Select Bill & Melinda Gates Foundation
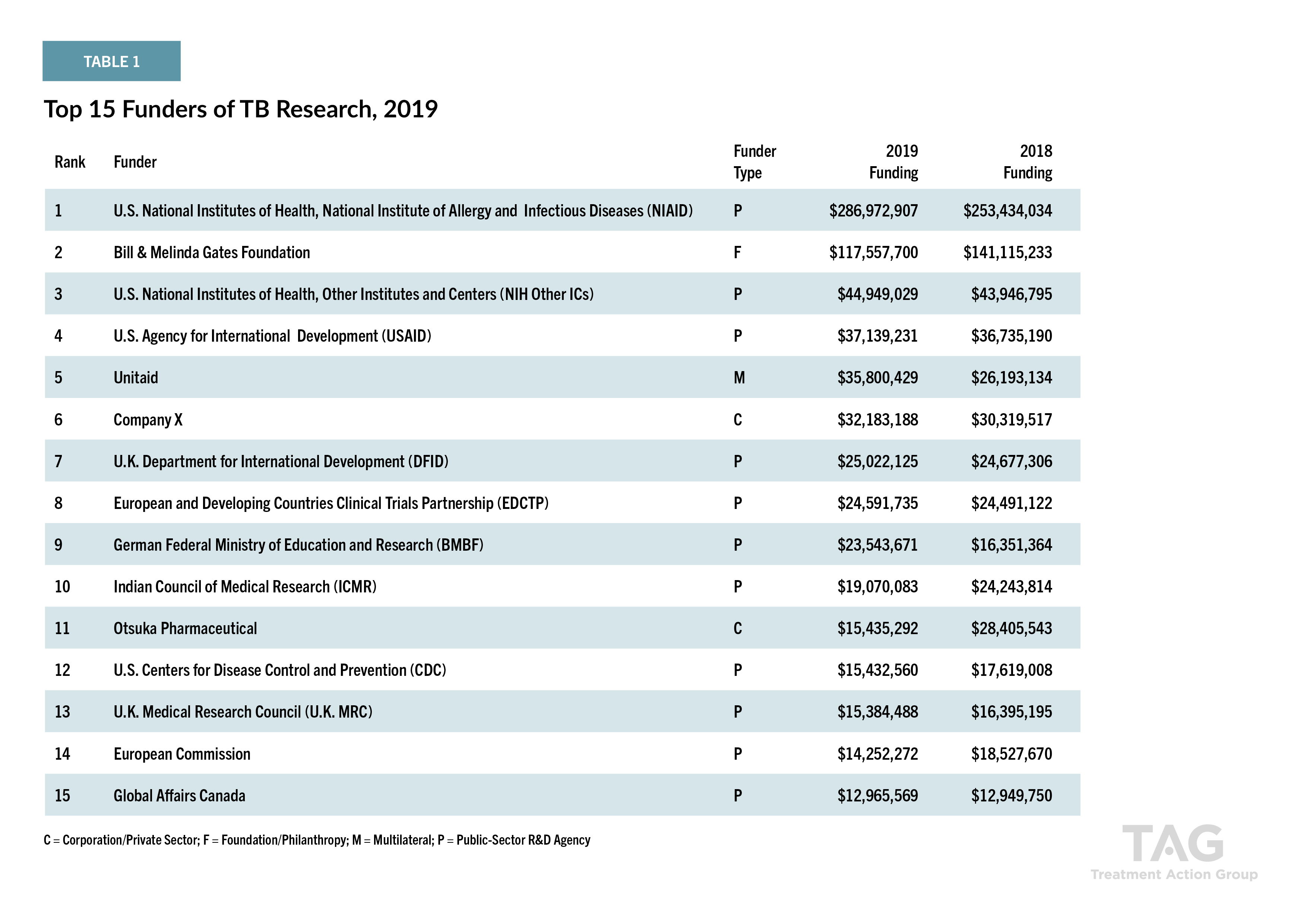1307x924 pixels. tap(212, 253)
